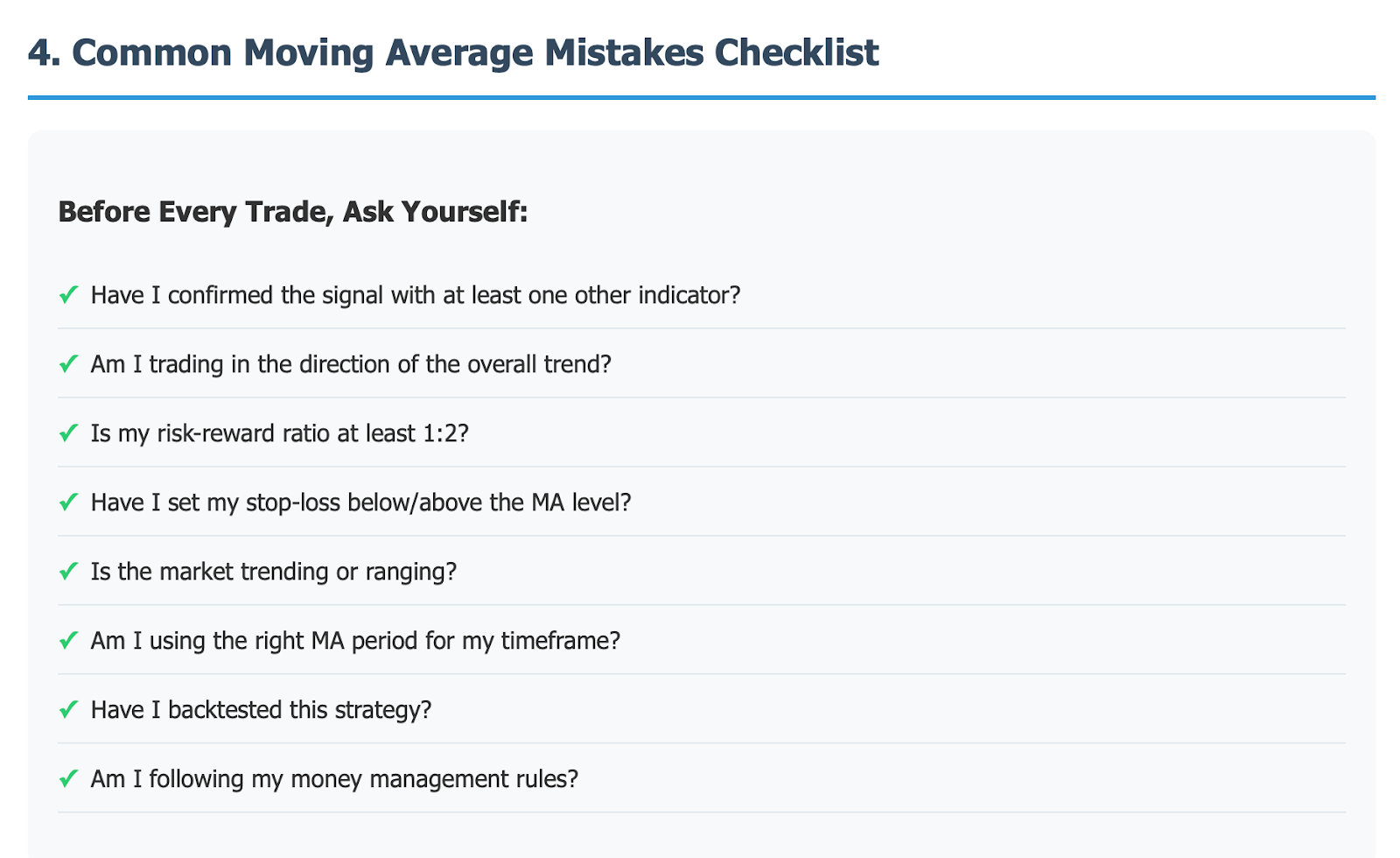Click the text 'Is my risk-reward ratio at least 1:2?'
Image resolution: width=1400 pixels, height=858 pixels.
tap(280, 433)
